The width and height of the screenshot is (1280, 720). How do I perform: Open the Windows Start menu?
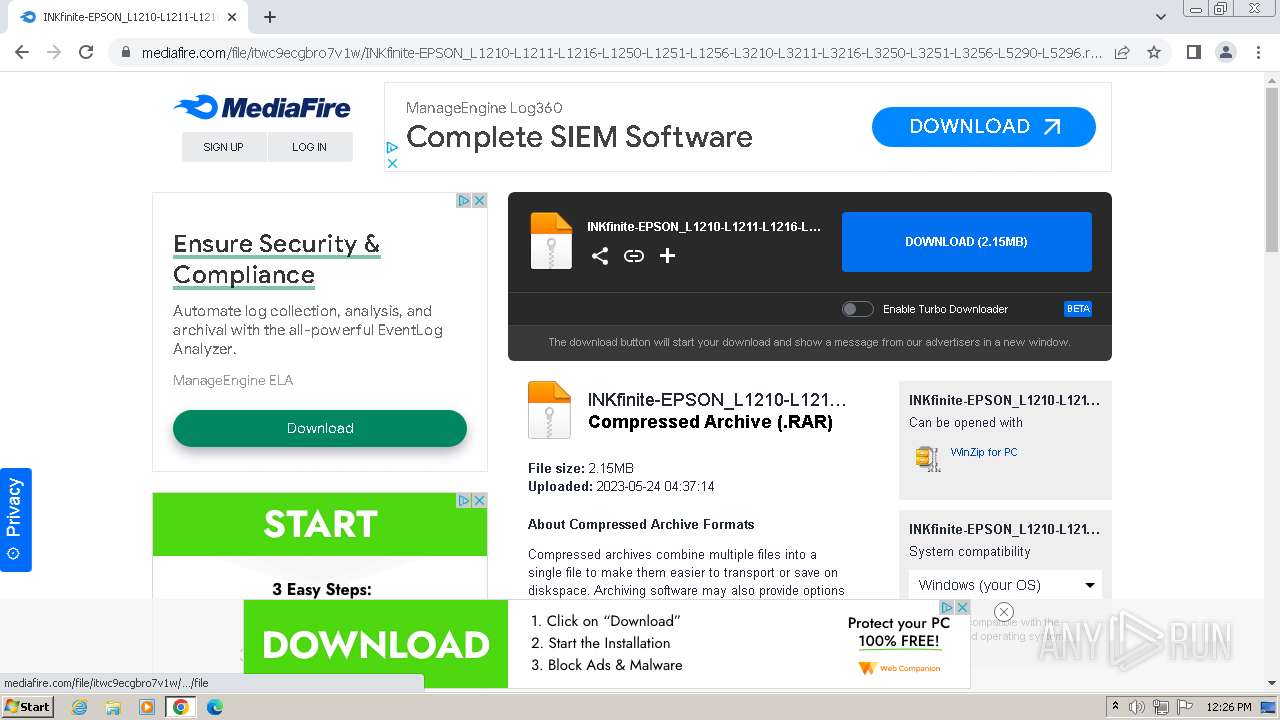(28, 706)
